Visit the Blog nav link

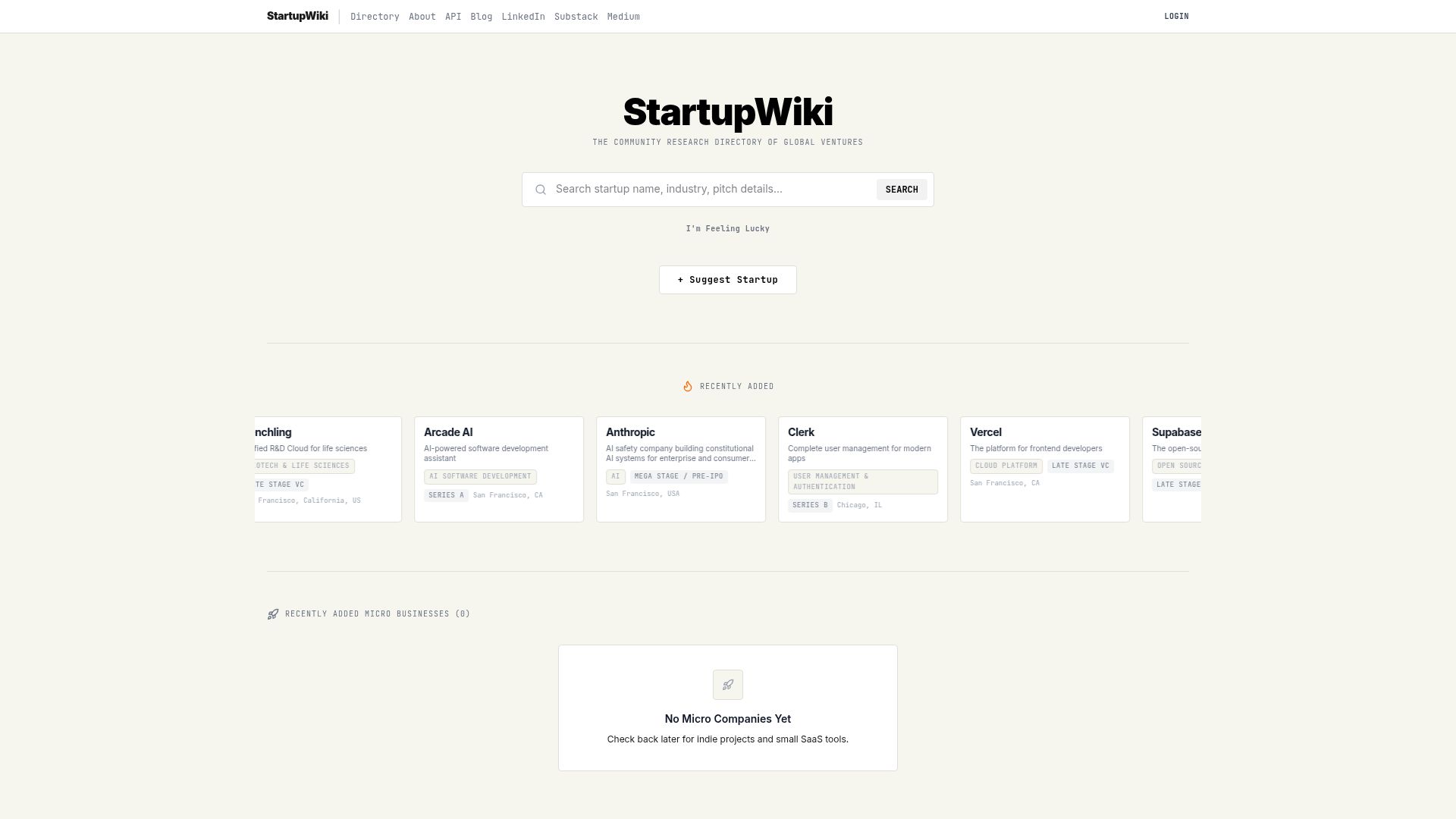point(482,17)
